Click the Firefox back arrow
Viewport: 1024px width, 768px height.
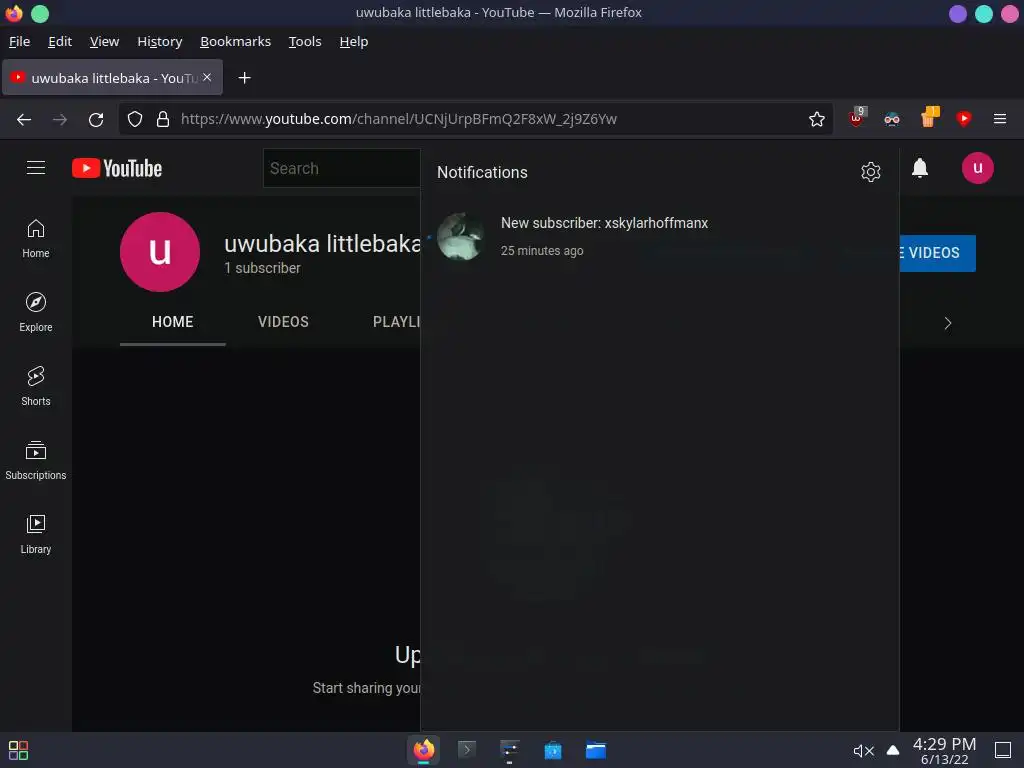pyautogui.click(x=24, y=120)
